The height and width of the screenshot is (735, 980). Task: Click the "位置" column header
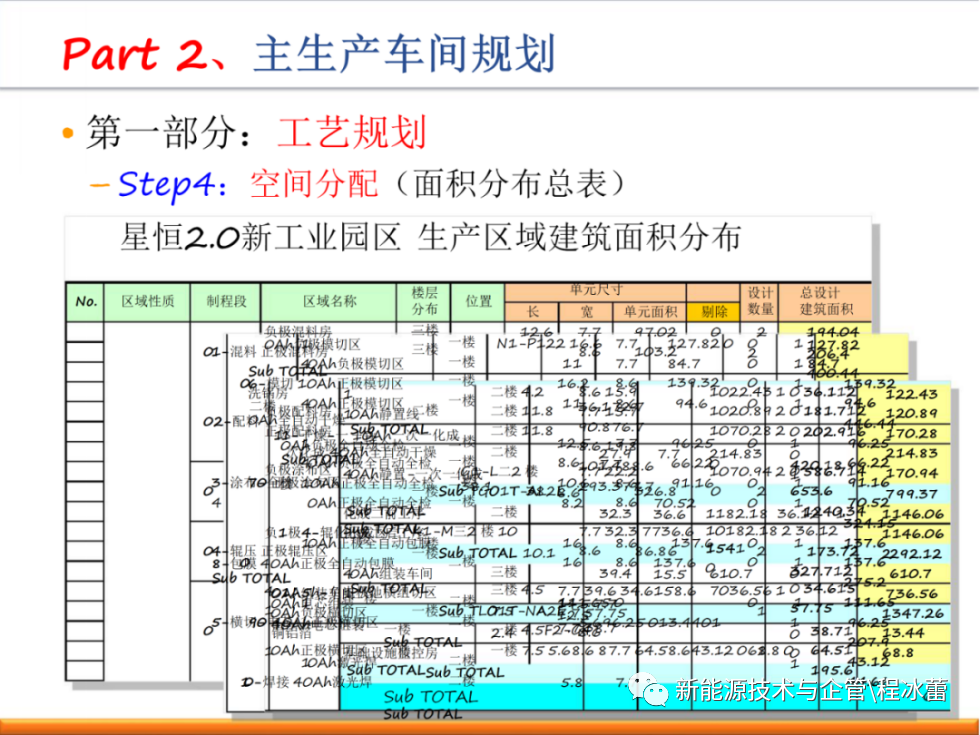(x=478, y=302)
